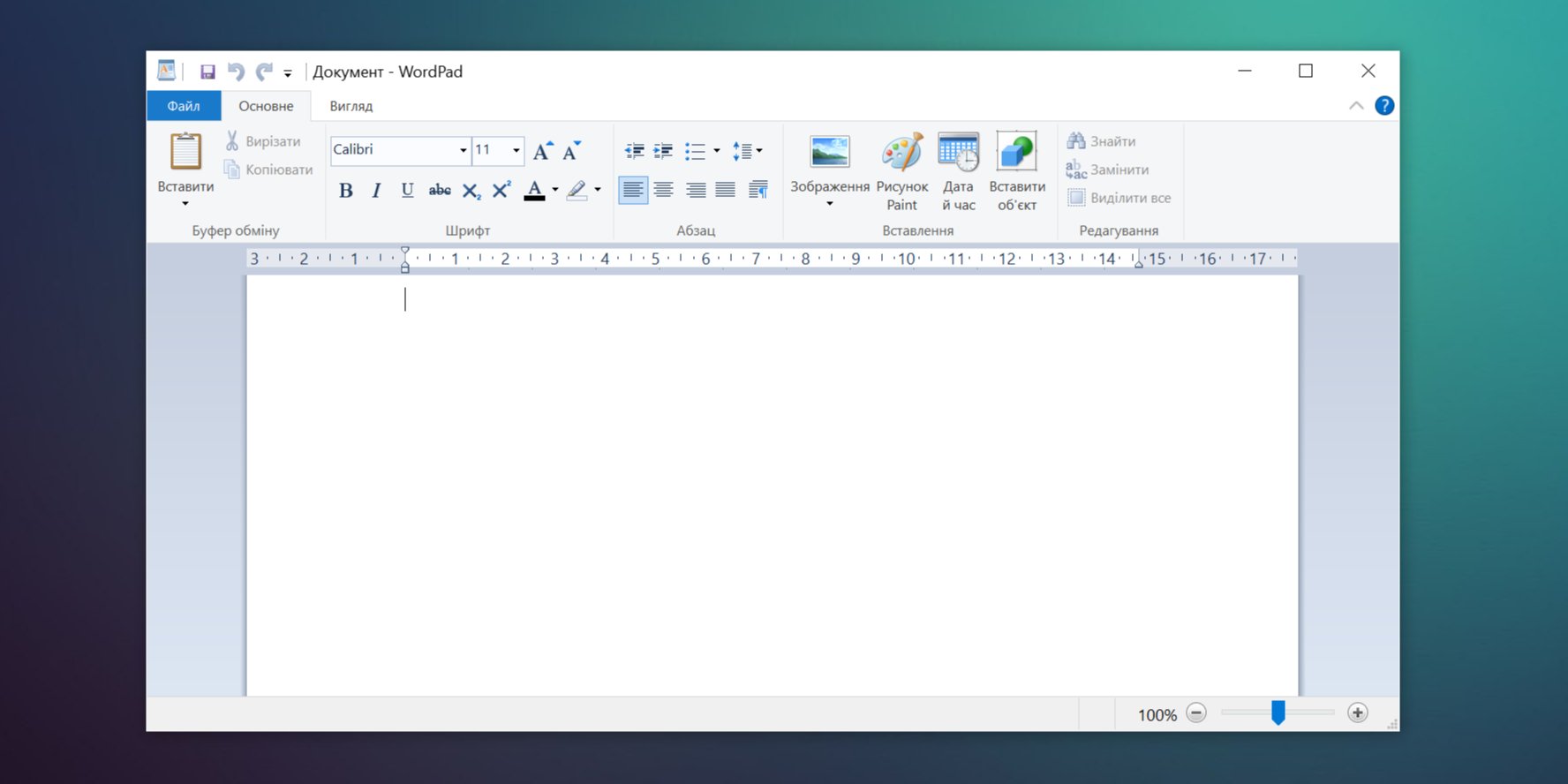1568x784 pixels.
Task: Open the font family dropdown arrow
Action: click(464, 151)
